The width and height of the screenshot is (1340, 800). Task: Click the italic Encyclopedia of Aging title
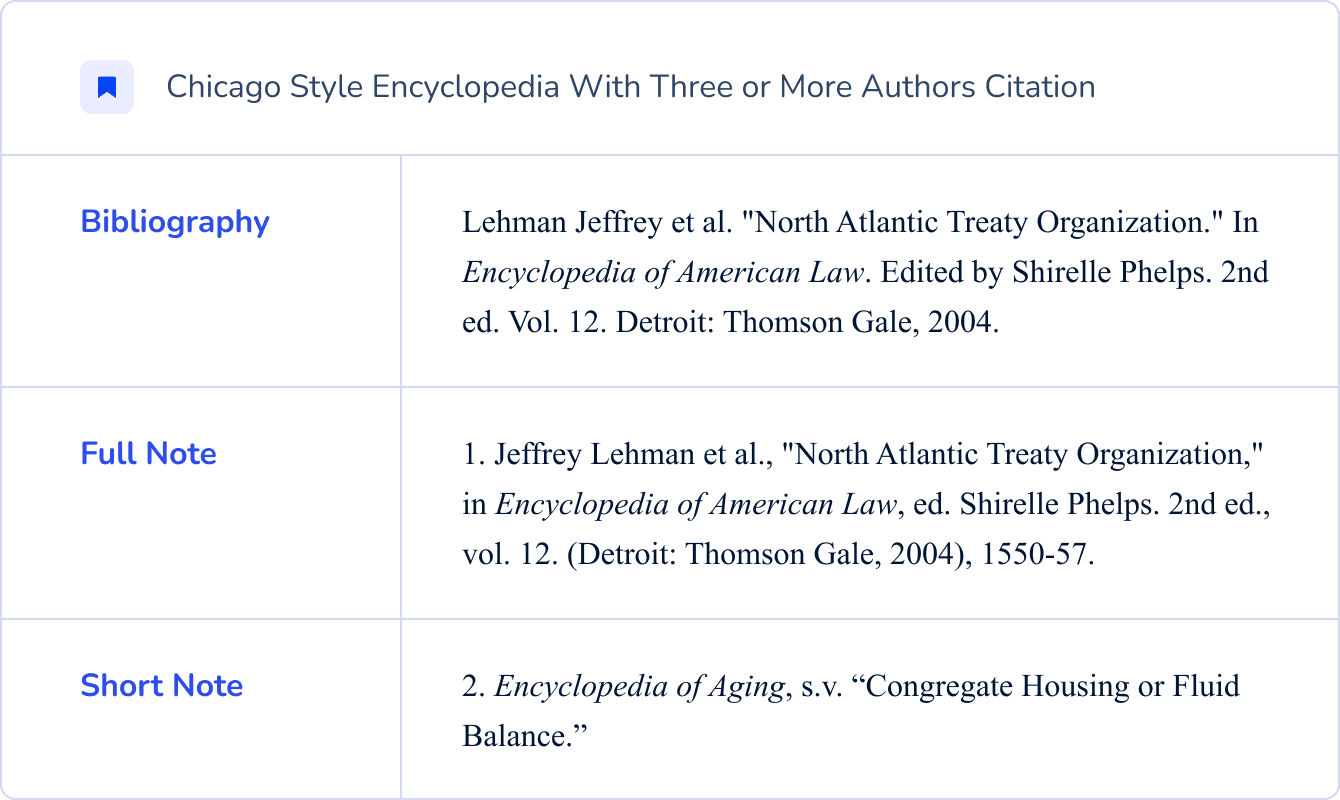[638, 687]
